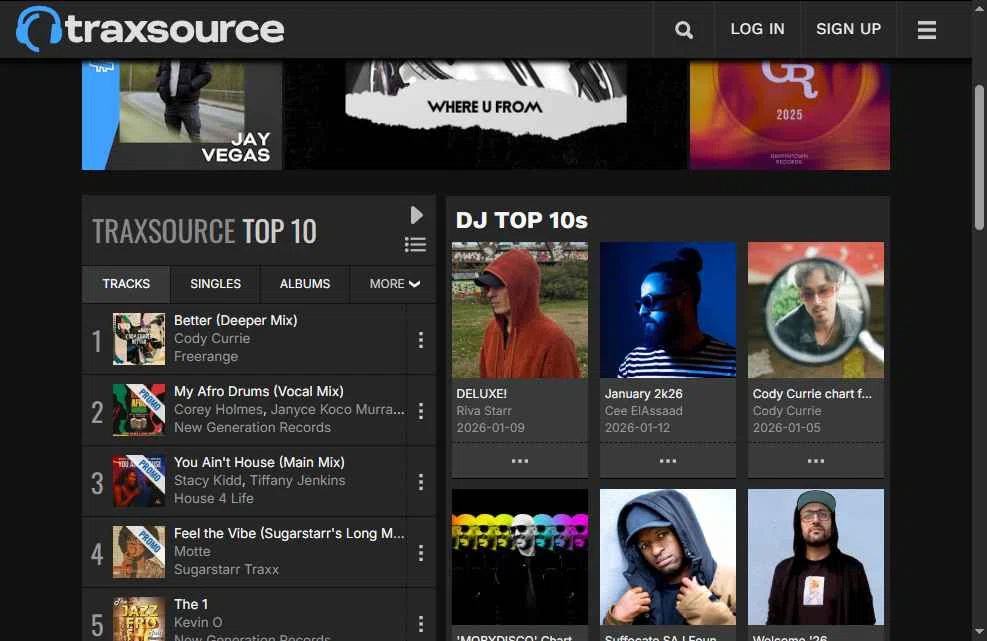The image size is (987, 641).
Task: Open options for The 1 track
Action: (x=420, y=624)
